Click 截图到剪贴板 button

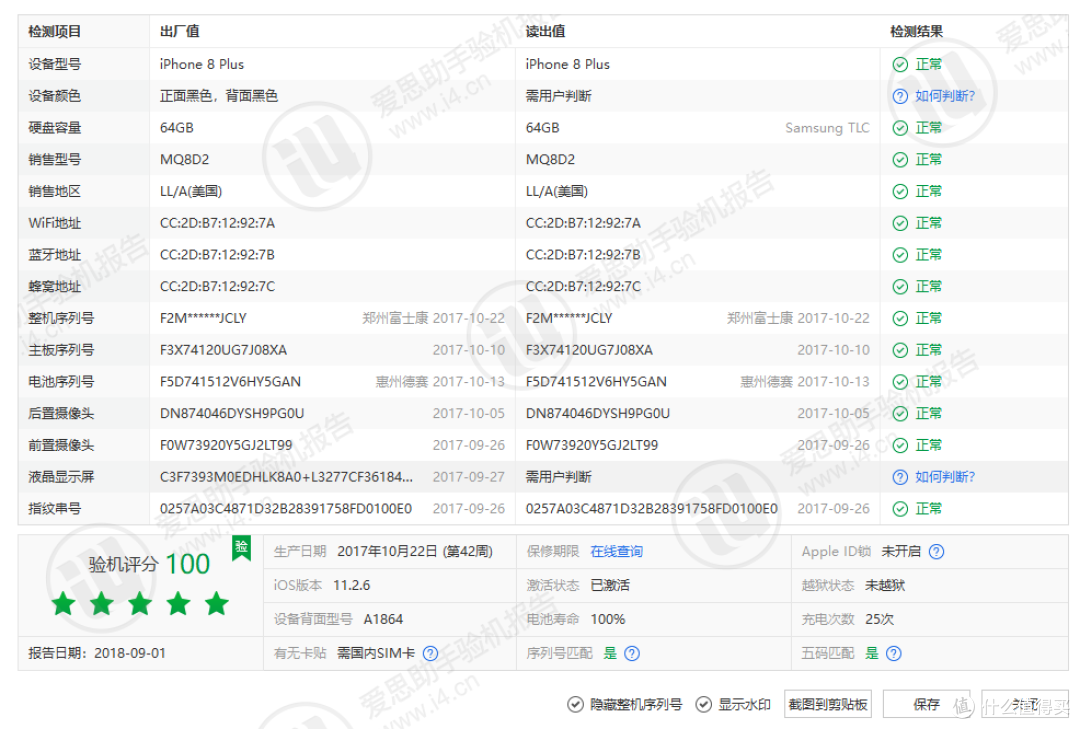(827, 704)
